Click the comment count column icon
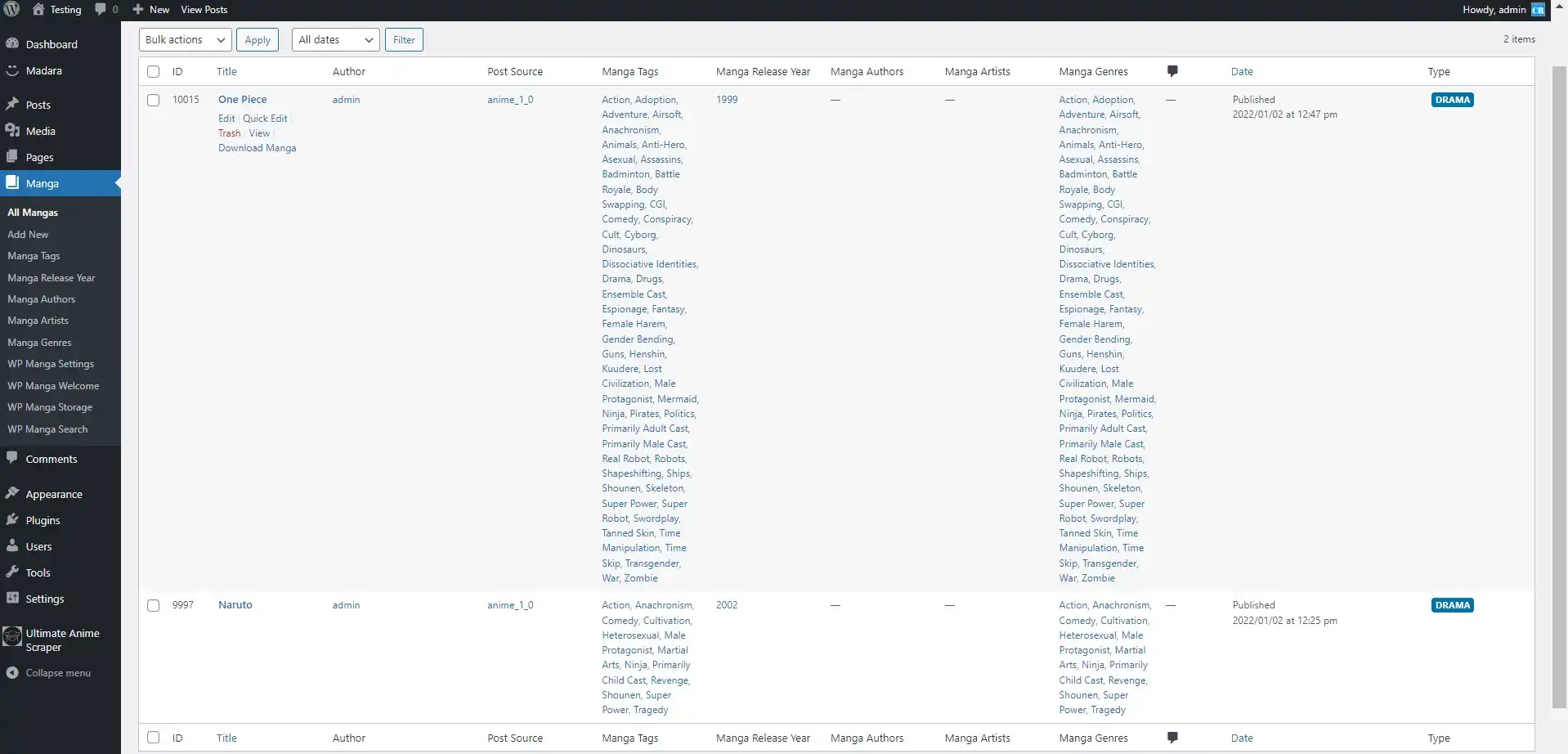The height and width of the screenshot is (754, 1568). coord(1172,71)
